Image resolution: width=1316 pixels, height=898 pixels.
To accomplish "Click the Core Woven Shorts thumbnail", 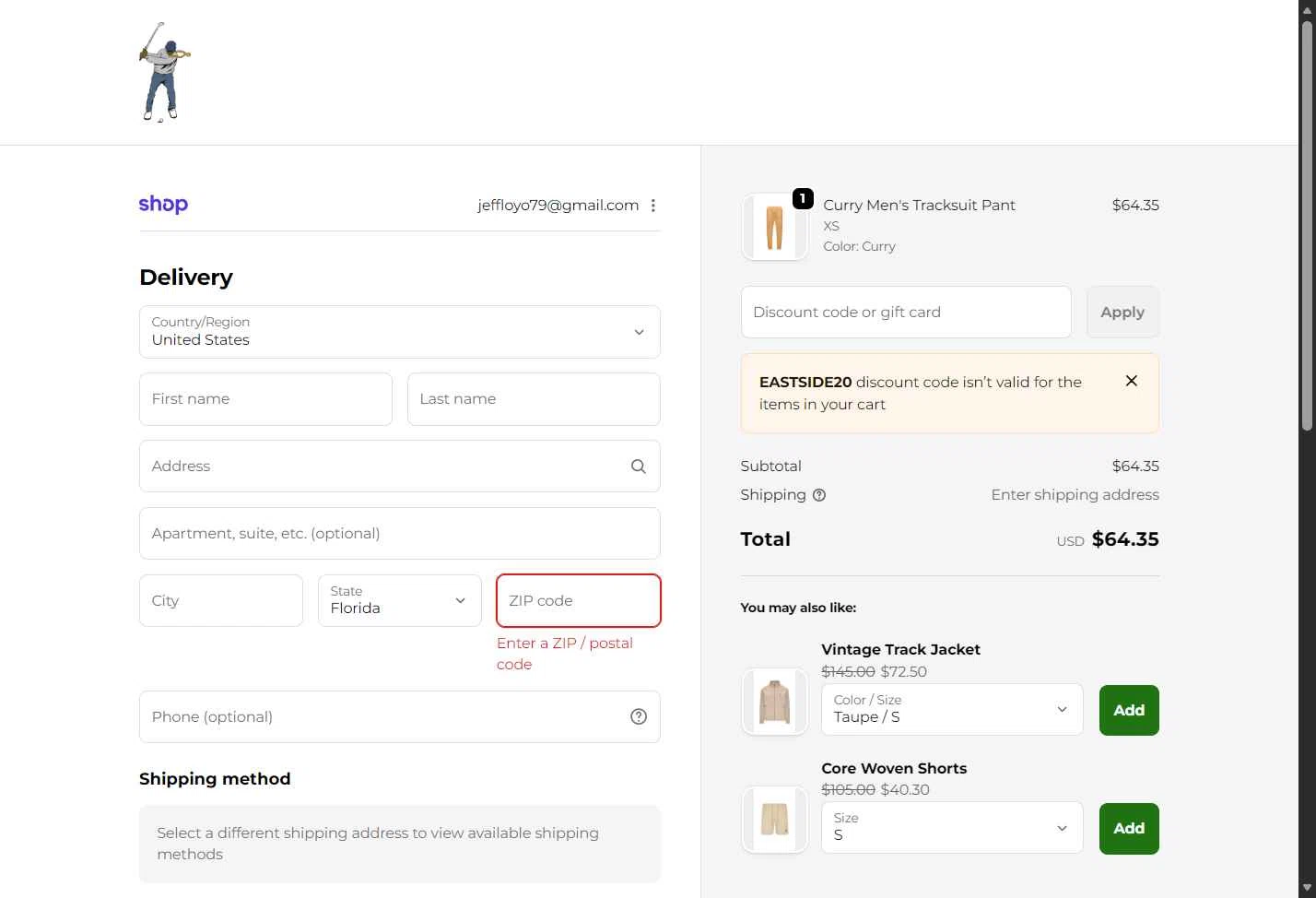I will click(x=774, y=820).
